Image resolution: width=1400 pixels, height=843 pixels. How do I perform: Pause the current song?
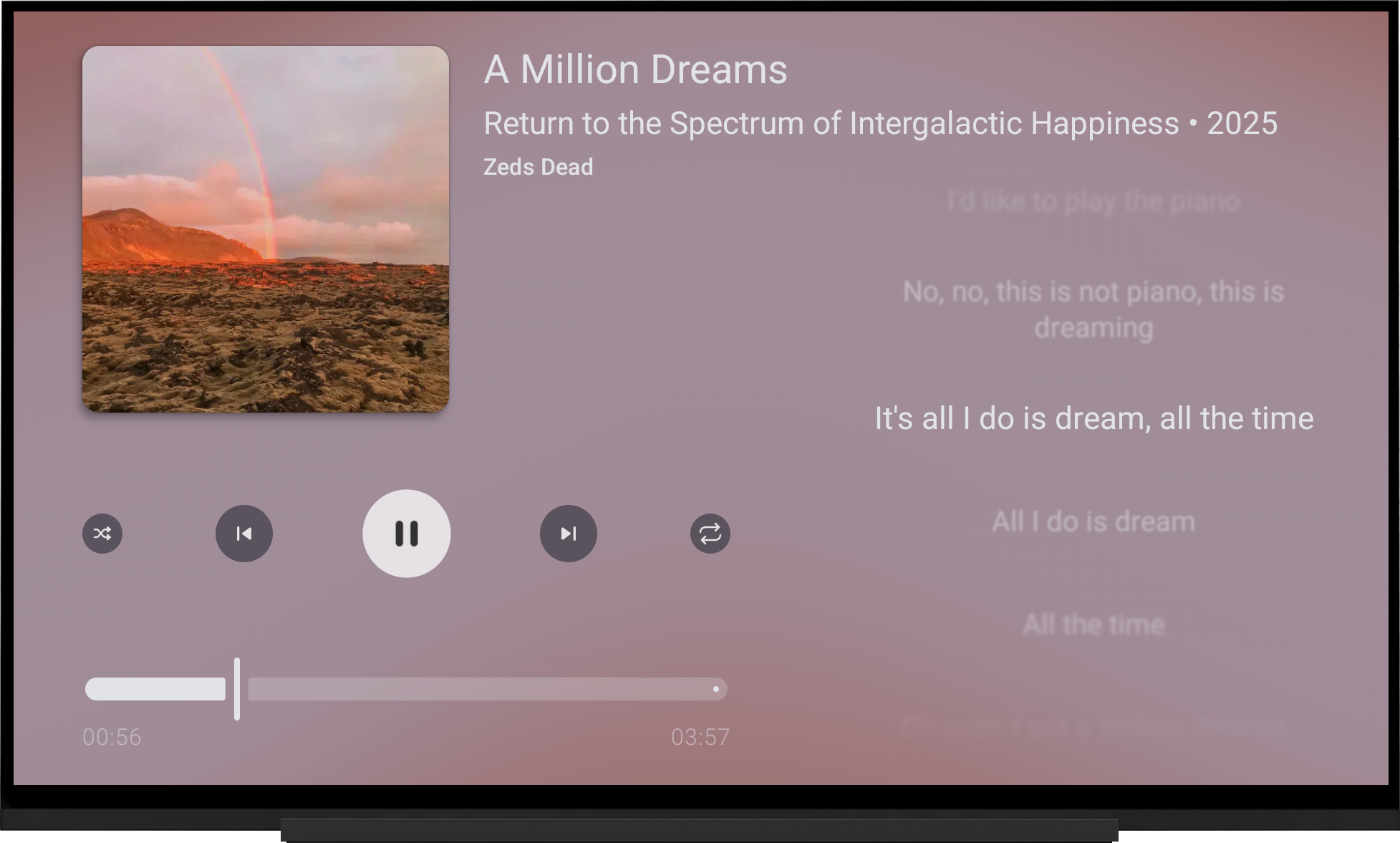(407, 534)
